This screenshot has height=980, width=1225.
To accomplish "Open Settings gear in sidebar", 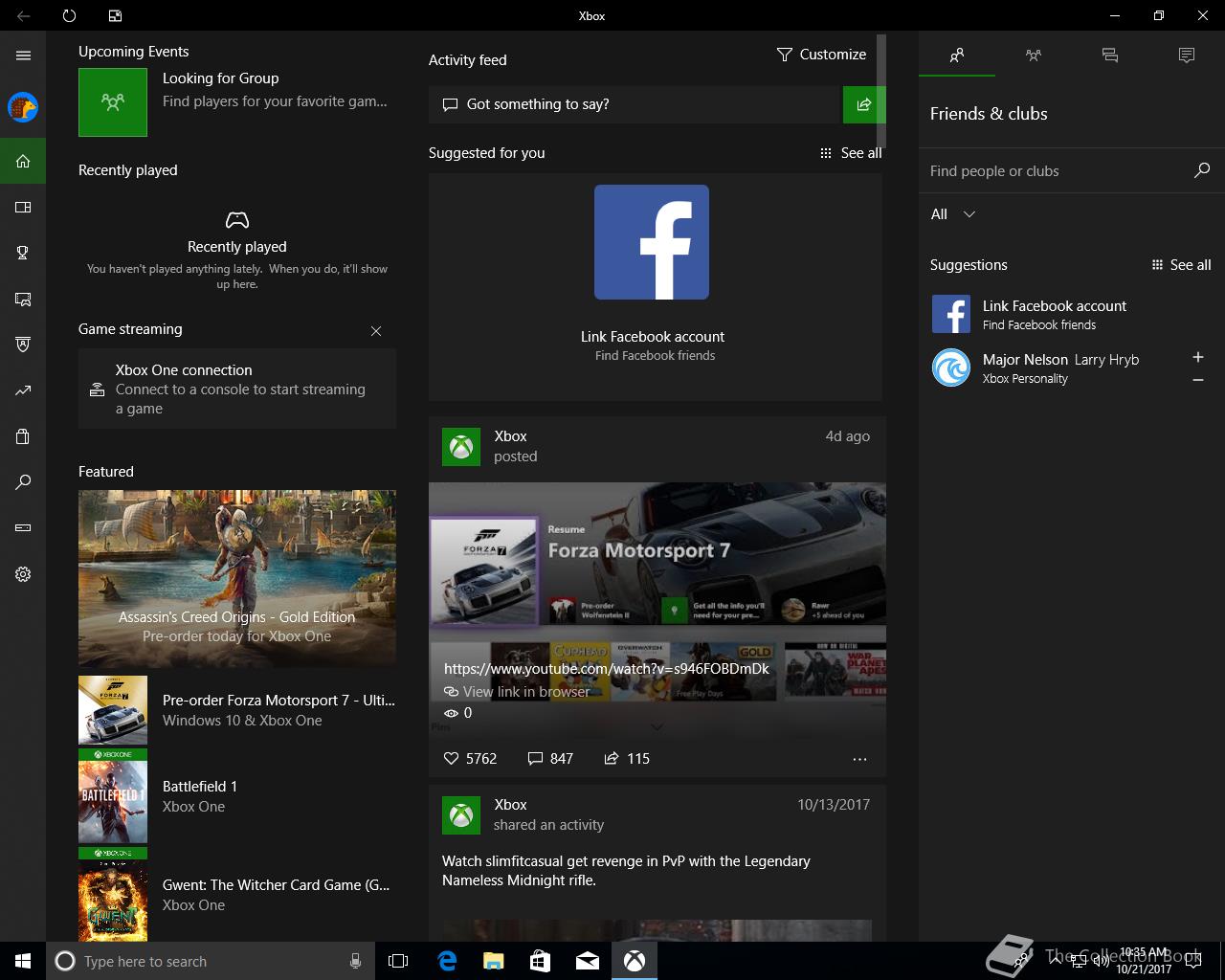I will click(23, 574).
